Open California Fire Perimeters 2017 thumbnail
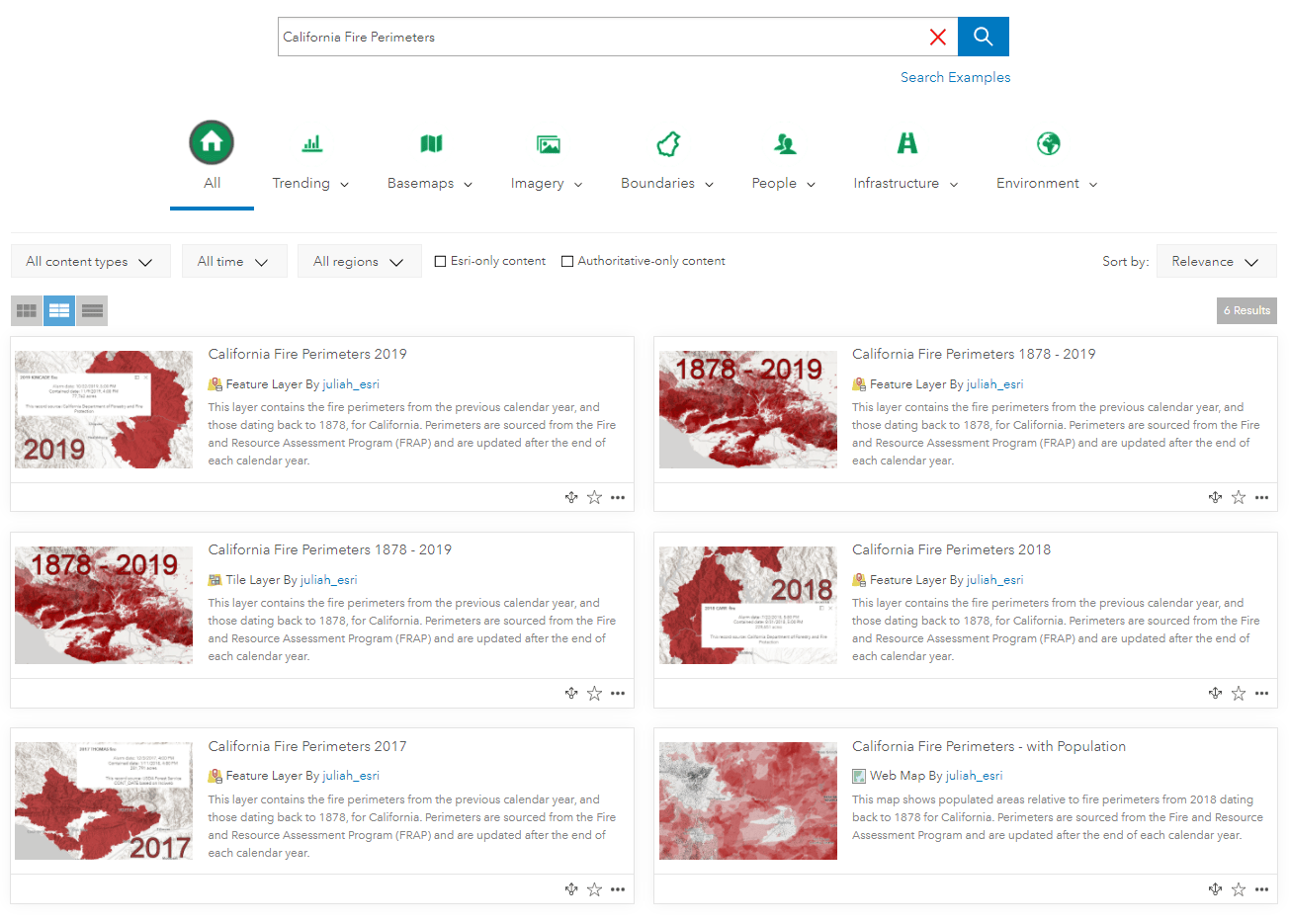This screenshot has width=1289, height=924. (x=104, y=801)
